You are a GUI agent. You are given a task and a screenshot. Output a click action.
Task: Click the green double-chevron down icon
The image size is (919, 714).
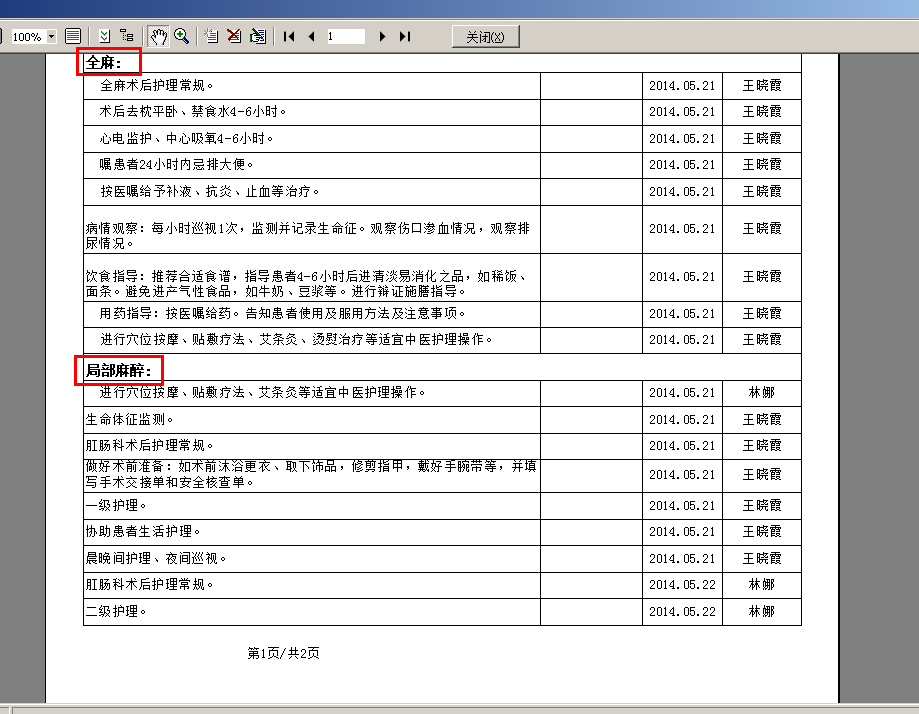104,36
